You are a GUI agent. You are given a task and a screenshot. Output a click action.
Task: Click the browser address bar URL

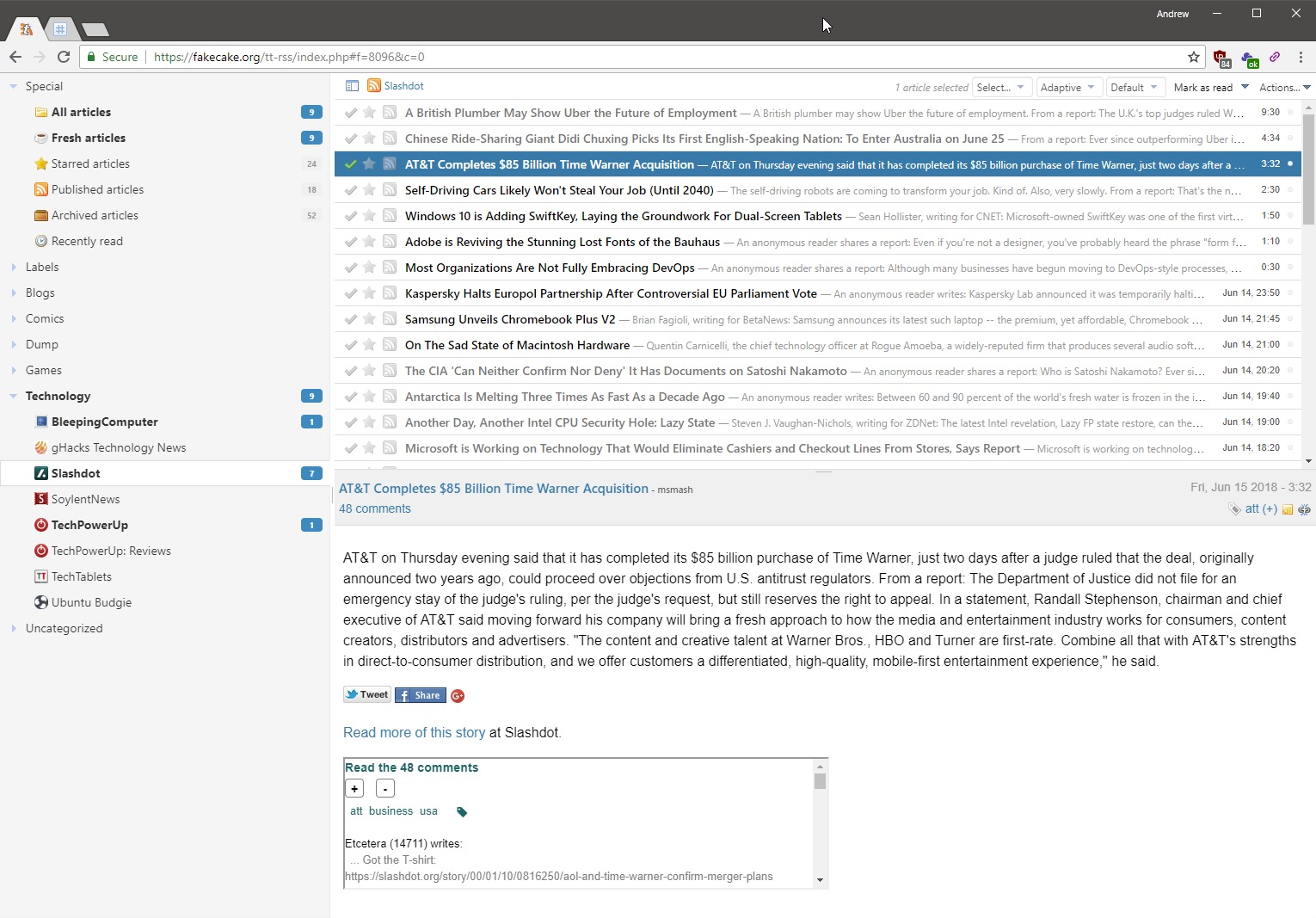pos(289,57)
